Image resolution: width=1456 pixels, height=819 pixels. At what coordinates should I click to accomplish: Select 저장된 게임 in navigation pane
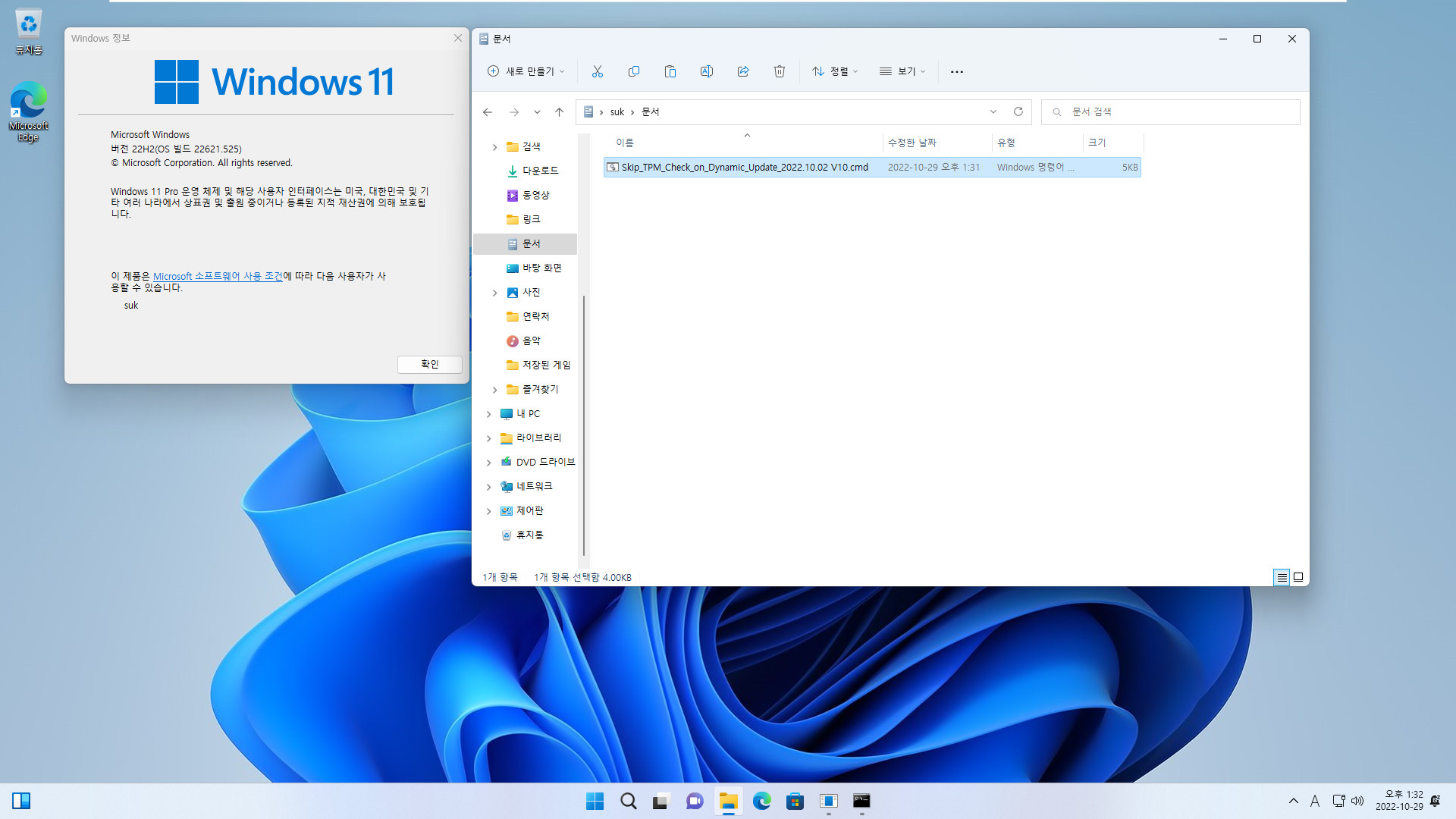point(538,365)
